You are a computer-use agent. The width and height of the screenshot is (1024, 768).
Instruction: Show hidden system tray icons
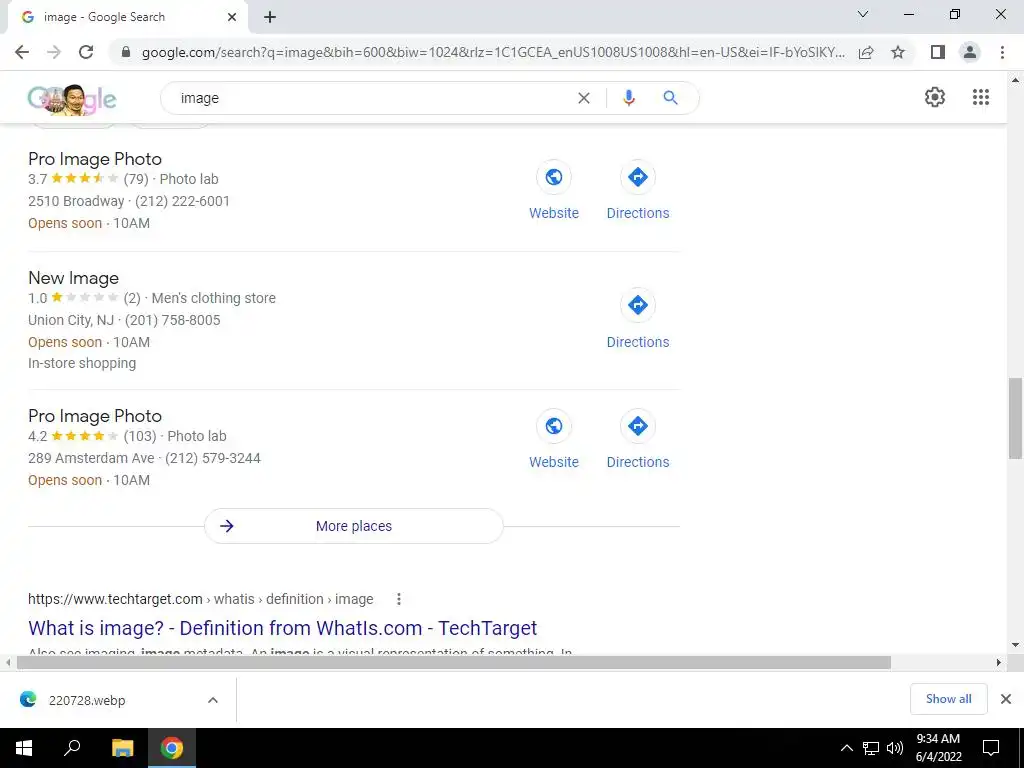pyautogui.click(x=846, y=748)
